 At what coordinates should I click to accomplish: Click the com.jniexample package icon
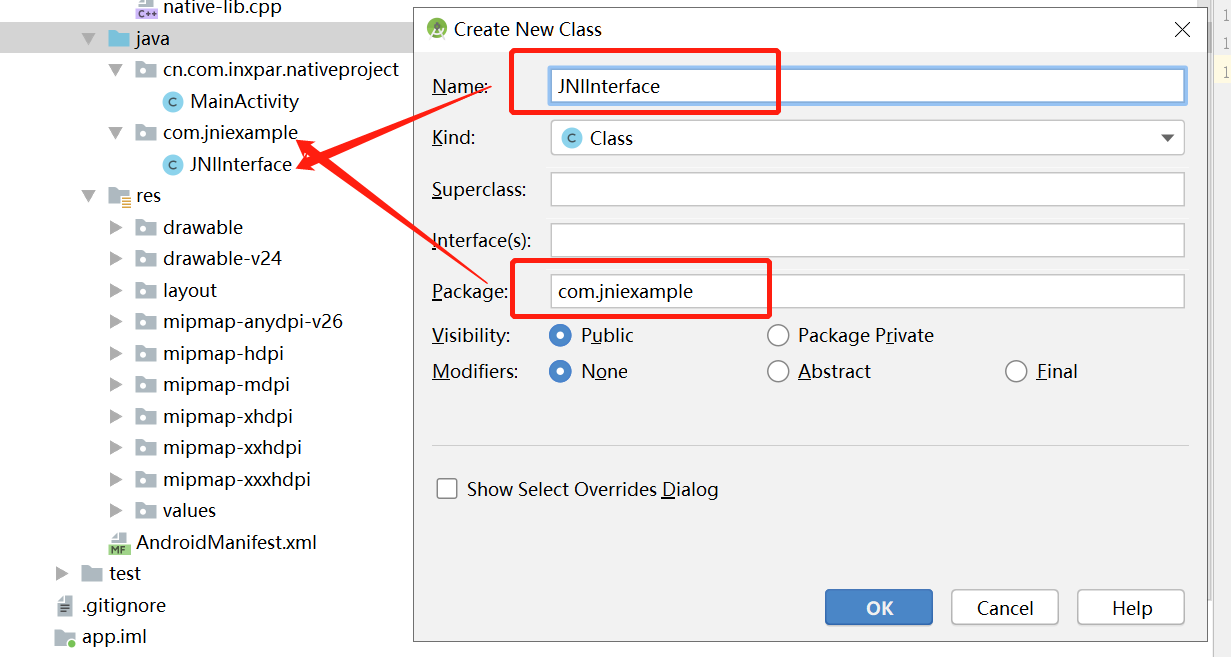click(x=145, y=132)
